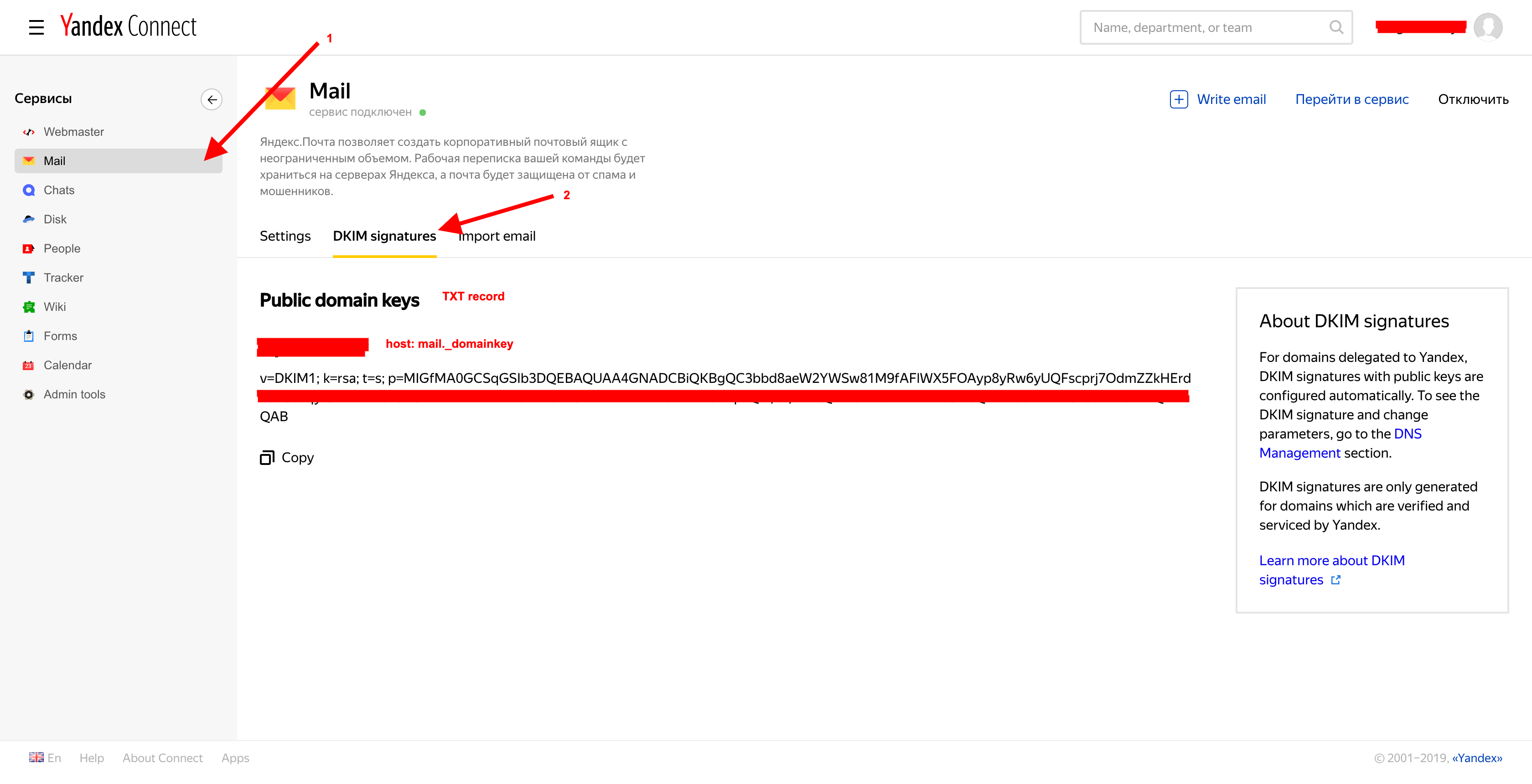
Task: Click the Yandex Connect logo
Action: point(129,26)
